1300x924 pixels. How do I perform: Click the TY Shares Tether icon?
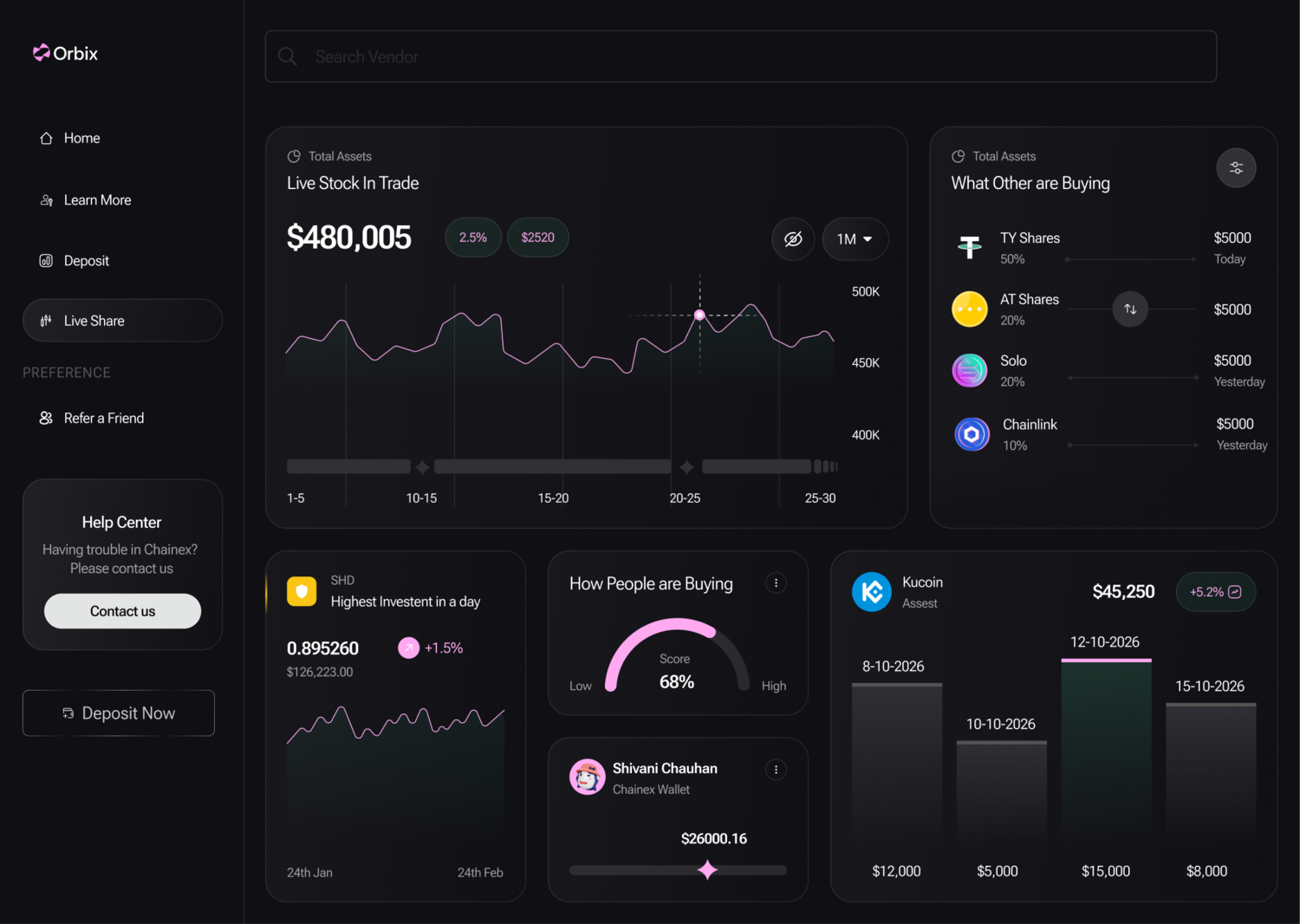point(970,248)
